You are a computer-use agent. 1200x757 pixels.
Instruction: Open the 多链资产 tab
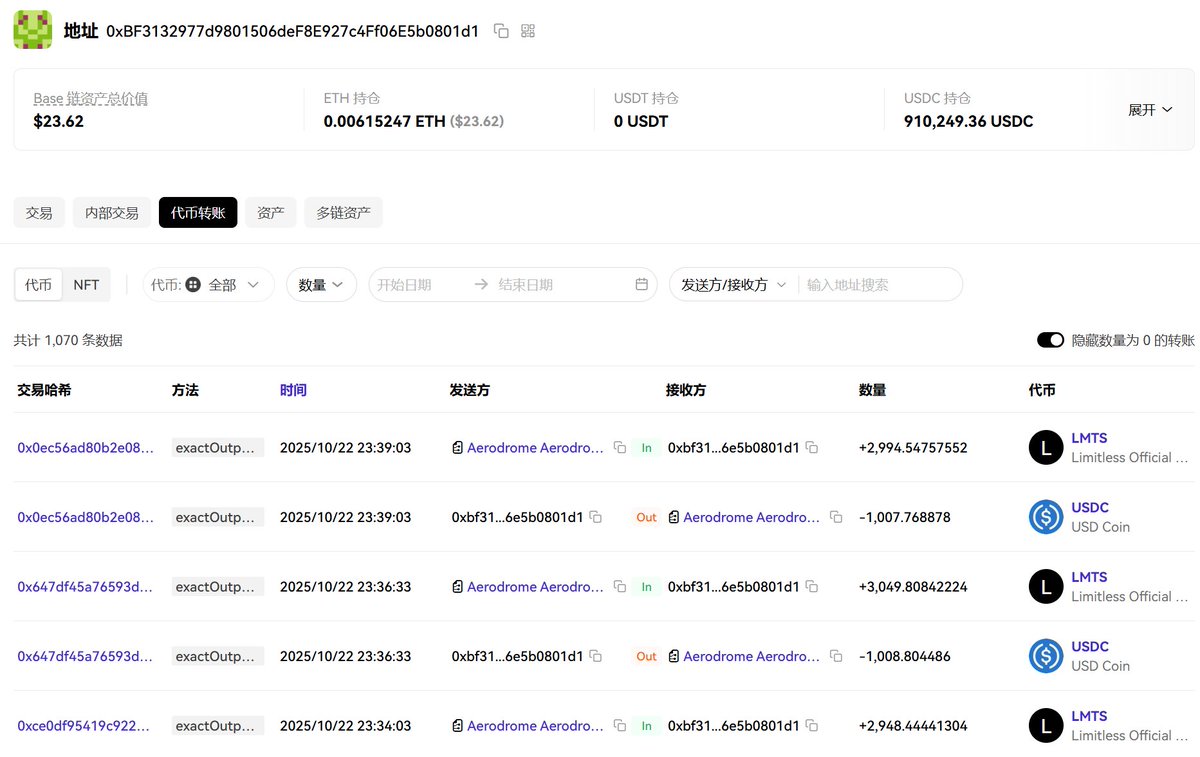[343, 213]
